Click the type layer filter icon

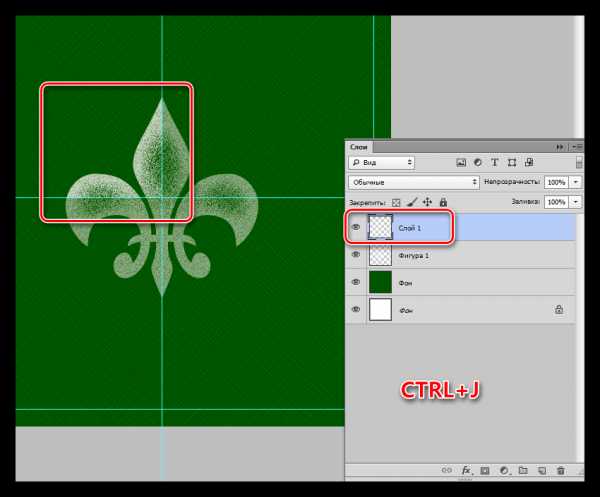(495, 162)
